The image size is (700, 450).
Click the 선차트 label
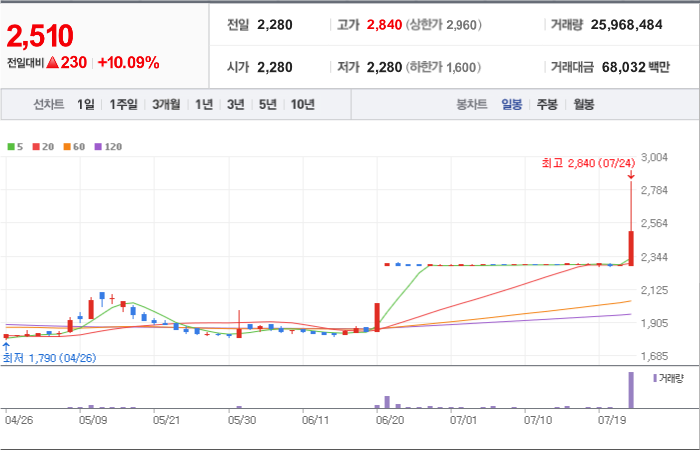(49, 104)
